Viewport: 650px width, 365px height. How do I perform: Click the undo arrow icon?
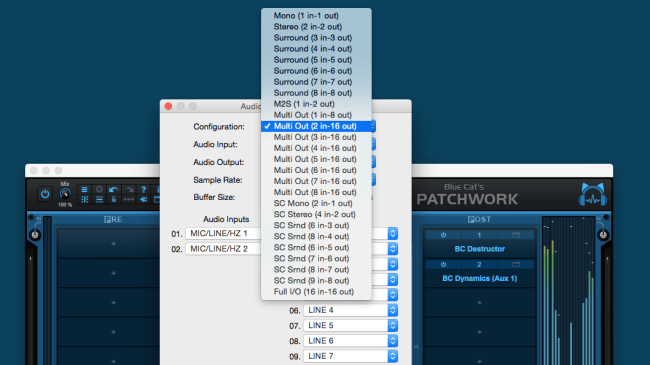click(x=114, y=190)
